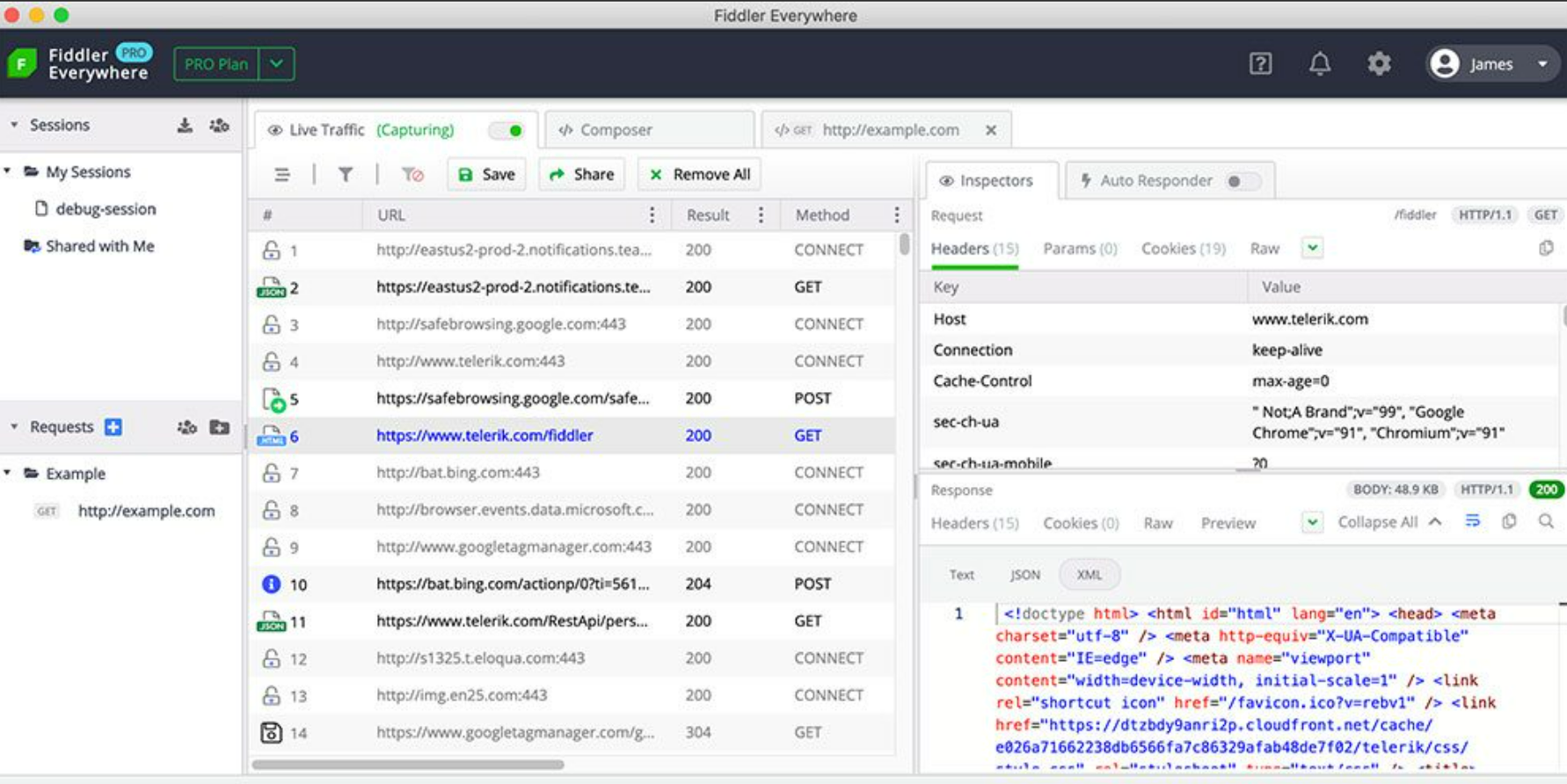
Task: Click the JSON icon of session 2
Action: tap(271, 287)
